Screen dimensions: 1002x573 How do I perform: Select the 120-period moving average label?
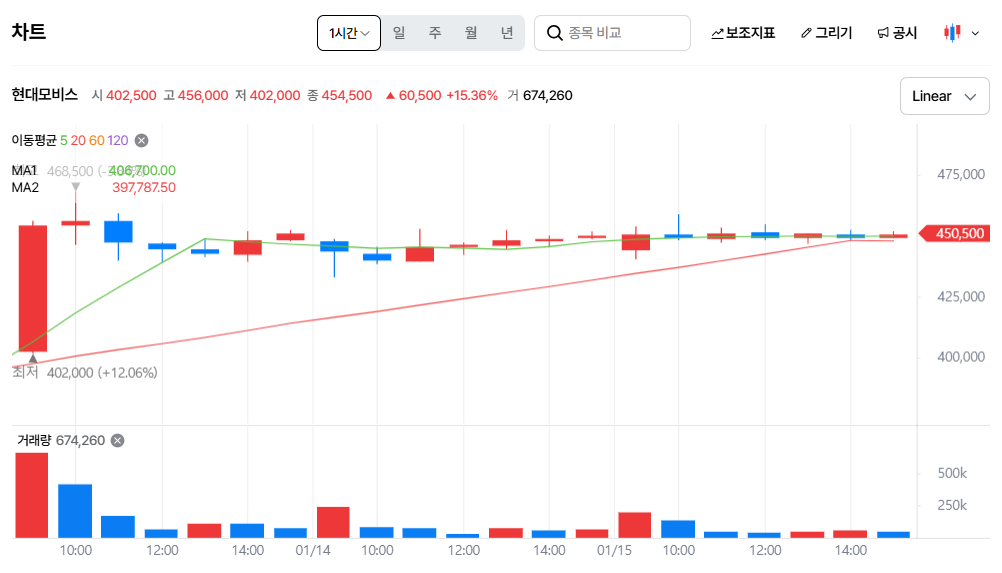click(118, 141)
